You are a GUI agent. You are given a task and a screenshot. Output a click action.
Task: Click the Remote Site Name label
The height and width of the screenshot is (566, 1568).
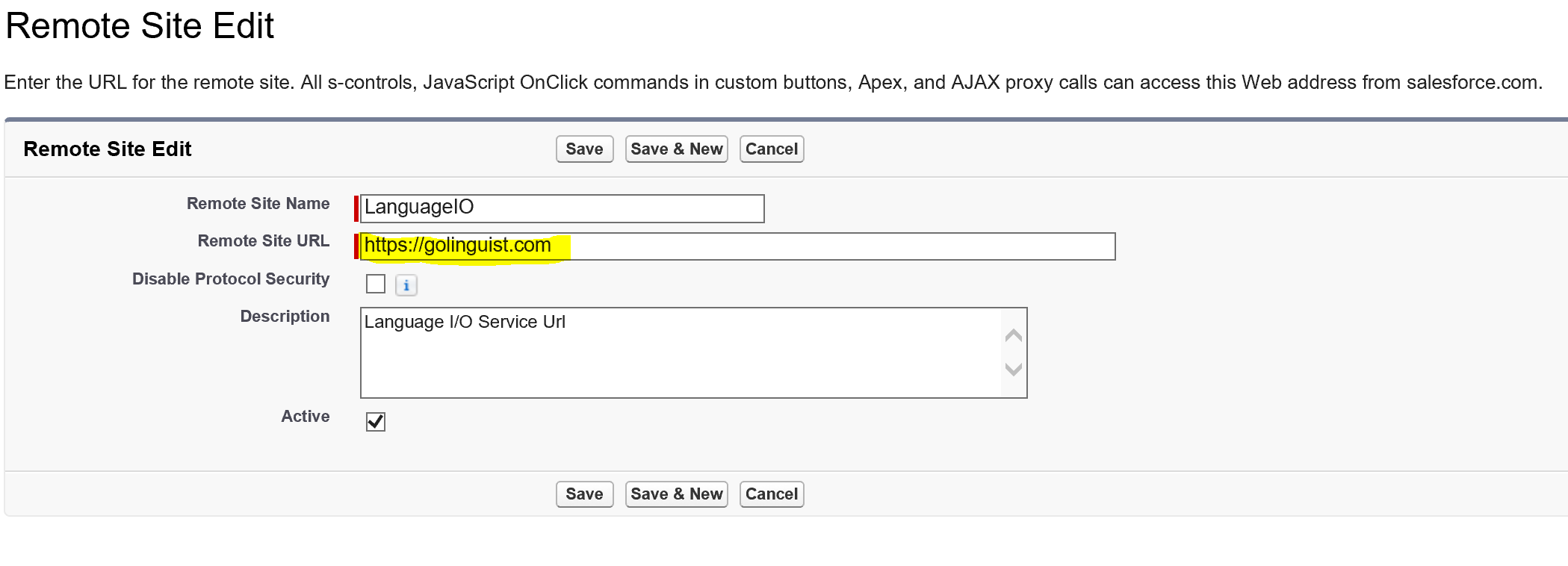click(258, 204)
